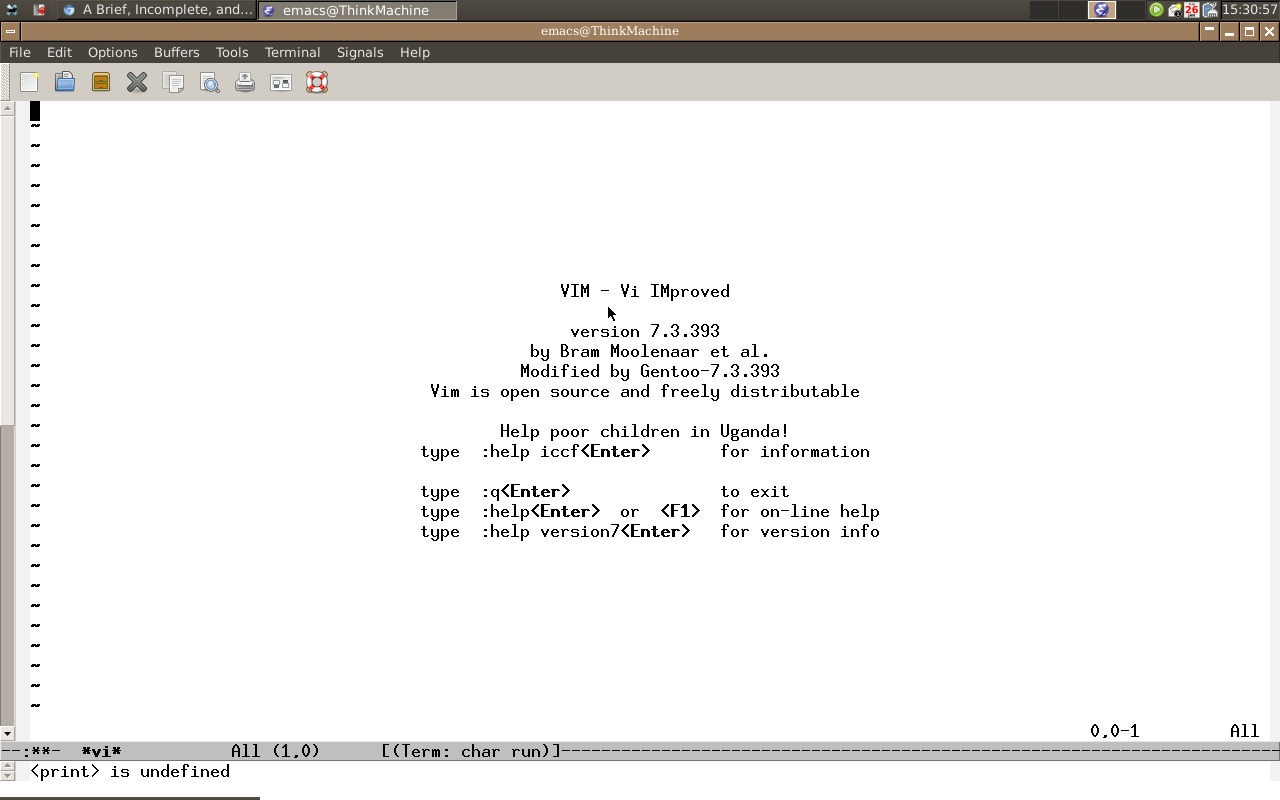This screenshot has width=1280, height=800.
Task: Open the File menu
Action: [x=20, y=52]
